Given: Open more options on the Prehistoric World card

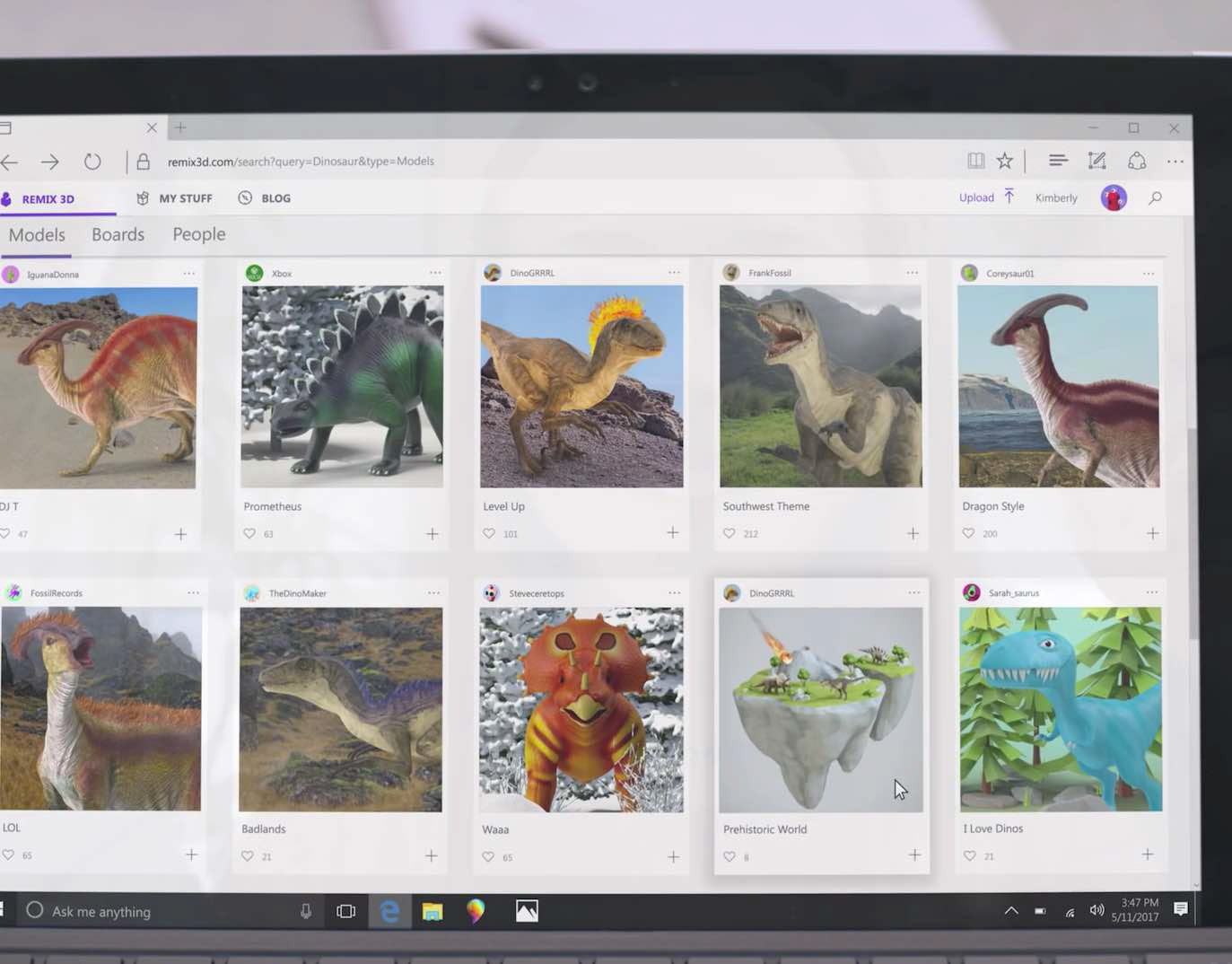Looking at the screenshot, I should click(913, 592).
